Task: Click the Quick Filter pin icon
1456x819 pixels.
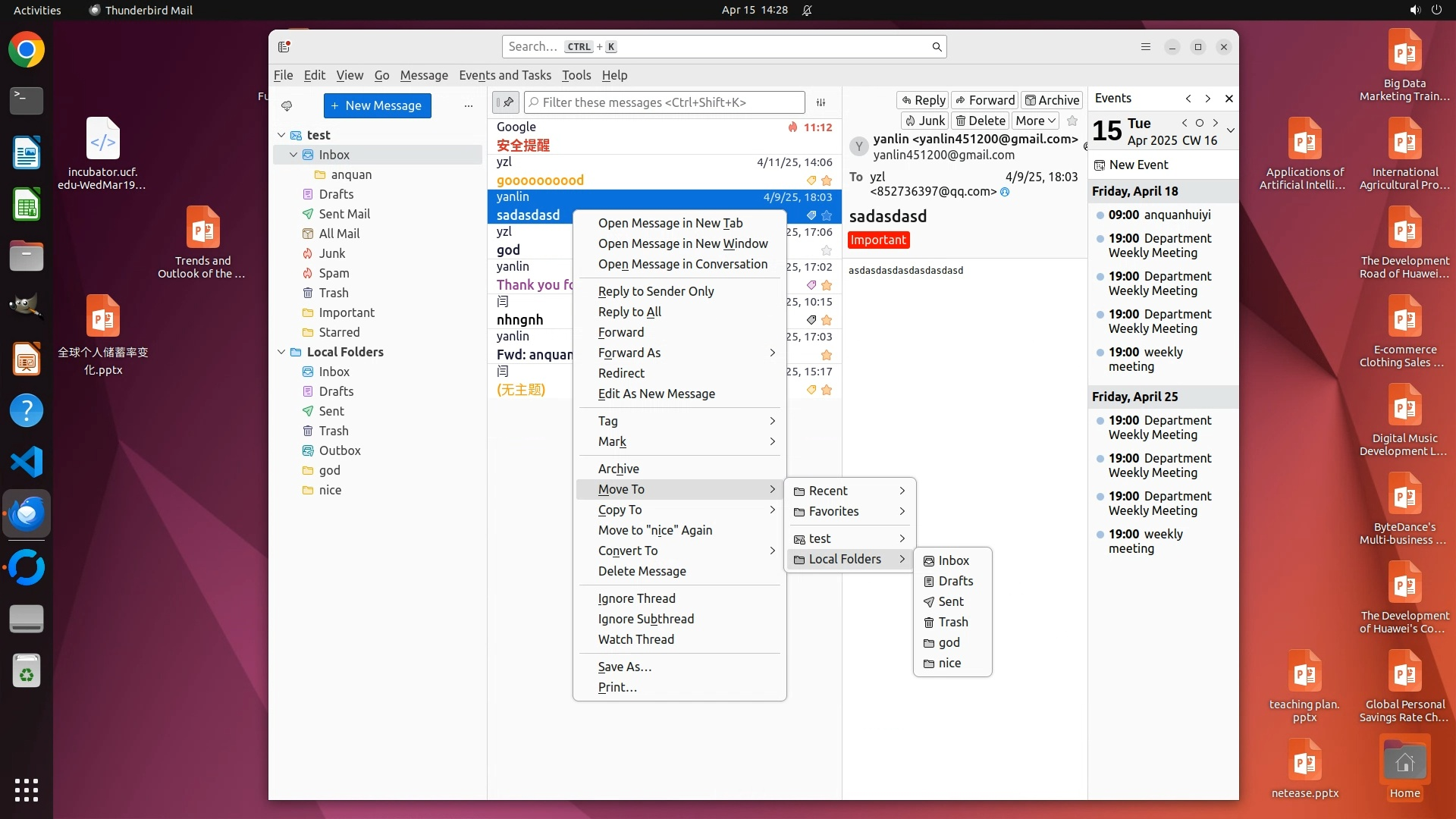Action: tap(505, 102)
